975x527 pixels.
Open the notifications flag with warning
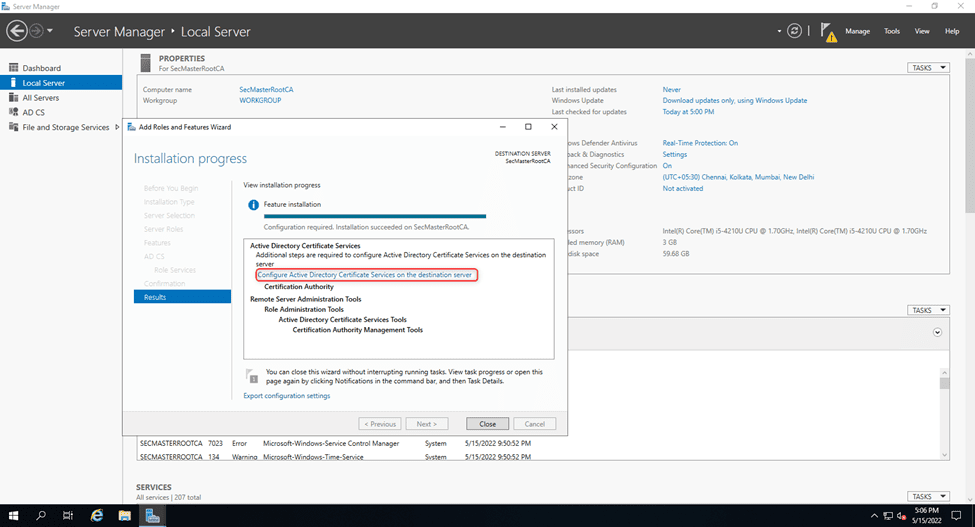[828, 32]
